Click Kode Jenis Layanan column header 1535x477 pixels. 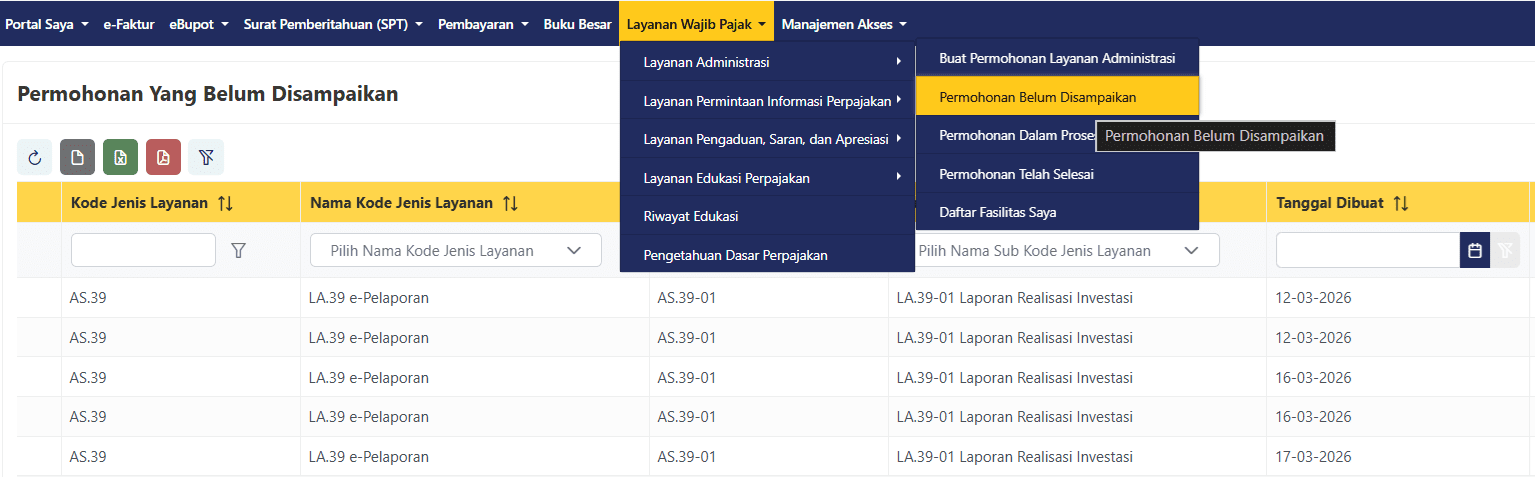(181, 203)
